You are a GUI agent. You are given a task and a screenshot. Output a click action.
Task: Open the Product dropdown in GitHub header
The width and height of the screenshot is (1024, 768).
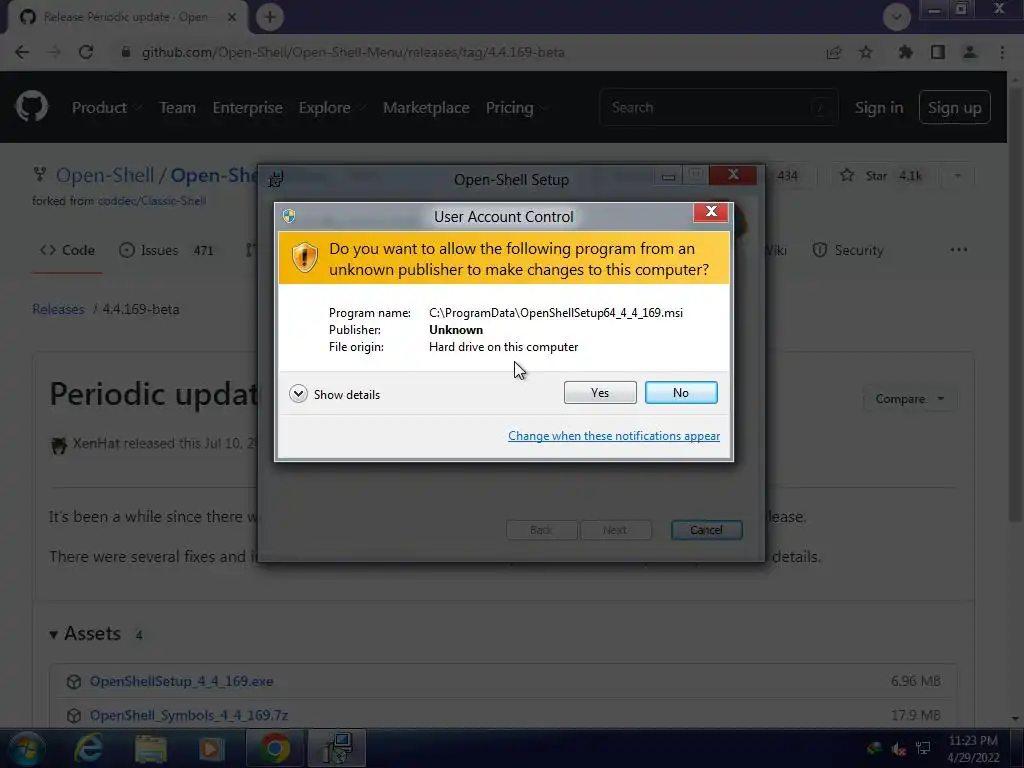coord(106,108)
